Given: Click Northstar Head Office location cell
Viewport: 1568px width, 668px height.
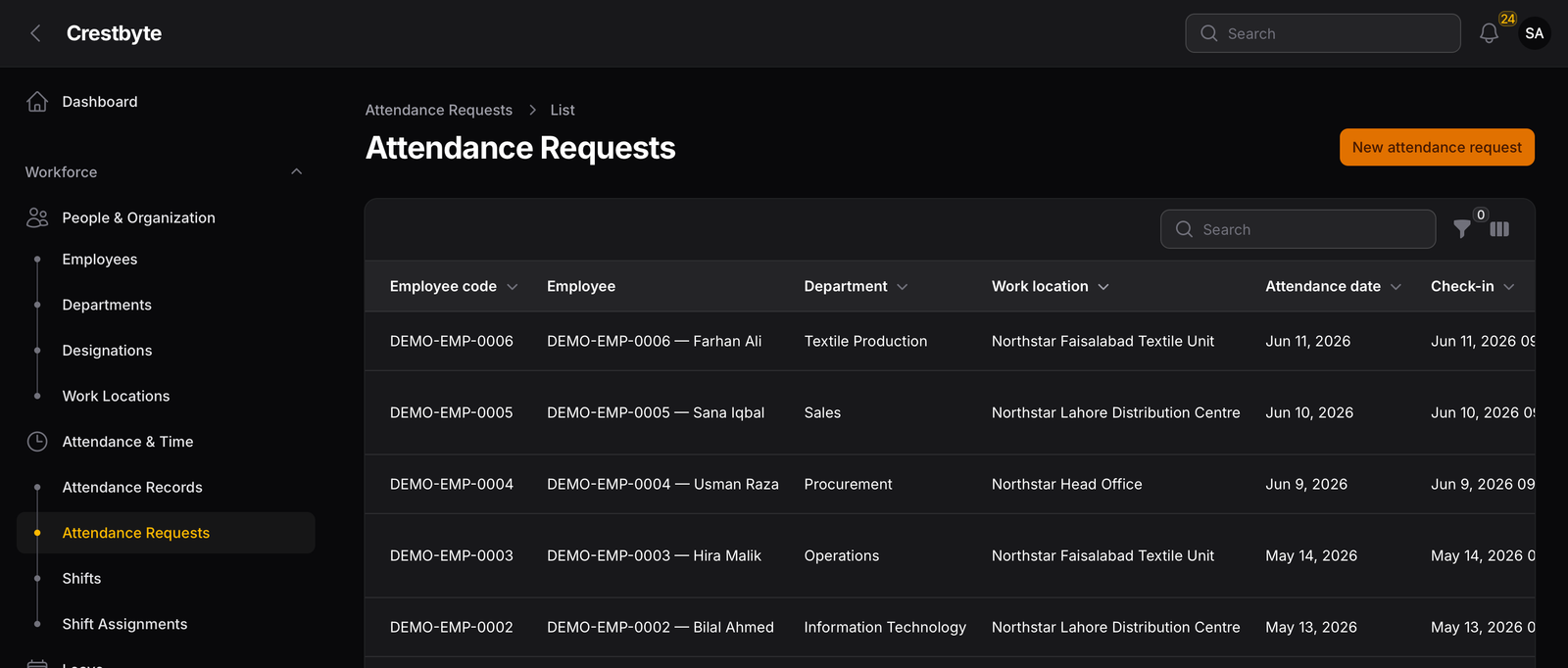Looking at the screenshot, I should point(1066,484).
